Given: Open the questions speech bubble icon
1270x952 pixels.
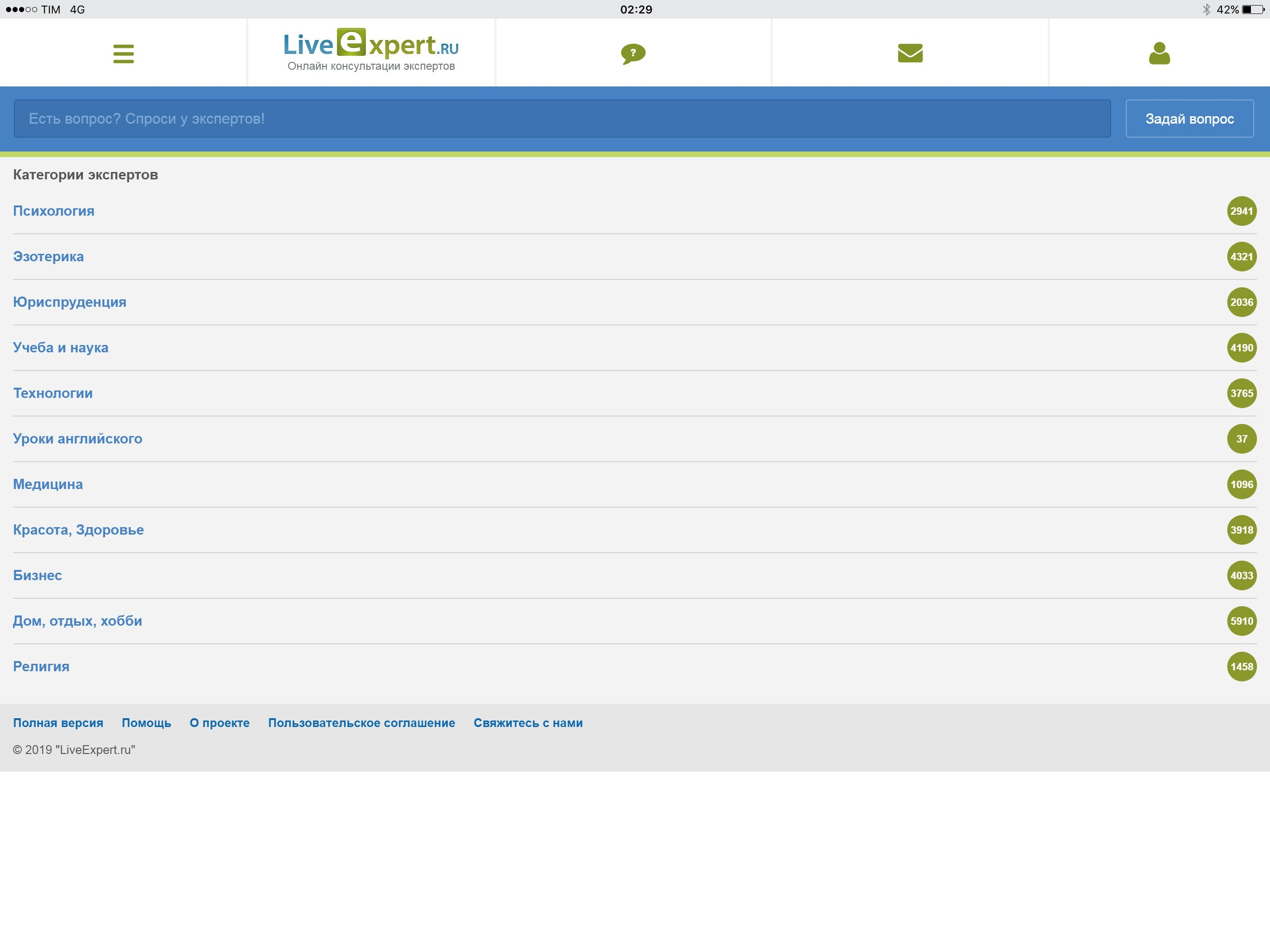Looking at the screenshot, I should [633, 54].
